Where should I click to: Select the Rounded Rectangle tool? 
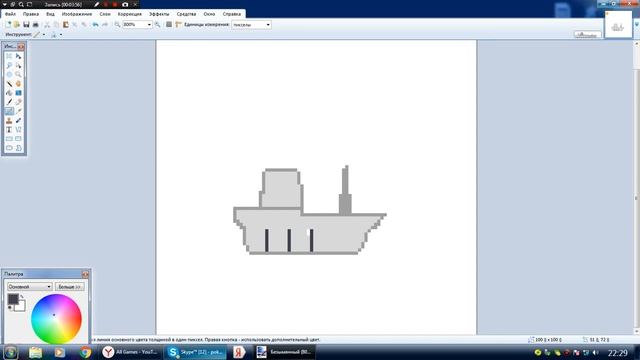18,139
